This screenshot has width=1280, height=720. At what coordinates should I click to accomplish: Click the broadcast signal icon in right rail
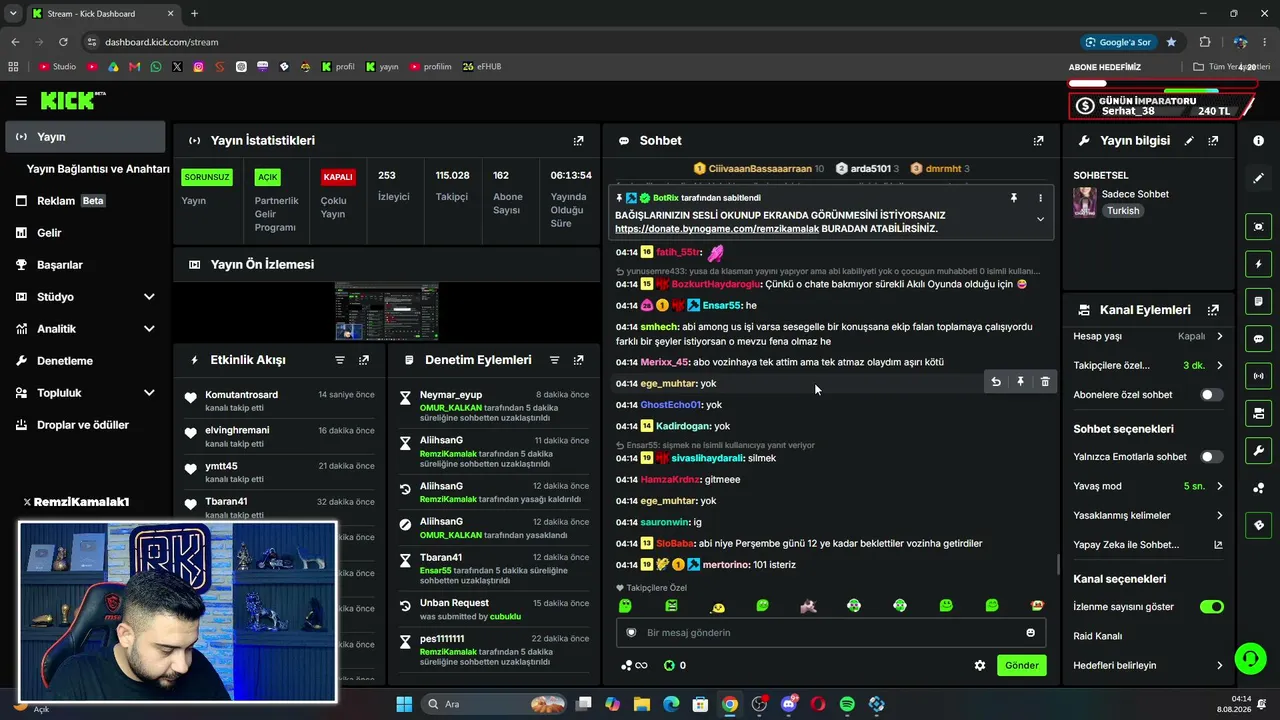pyautogui.click(x=1258, y=376)
